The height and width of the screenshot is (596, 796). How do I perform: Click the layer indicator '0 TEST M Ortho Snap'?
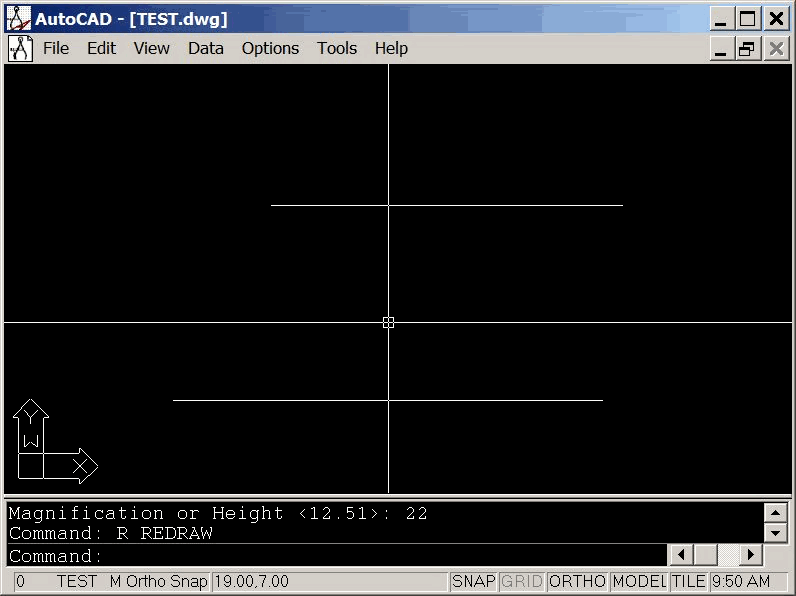click(x=111, y=581)
